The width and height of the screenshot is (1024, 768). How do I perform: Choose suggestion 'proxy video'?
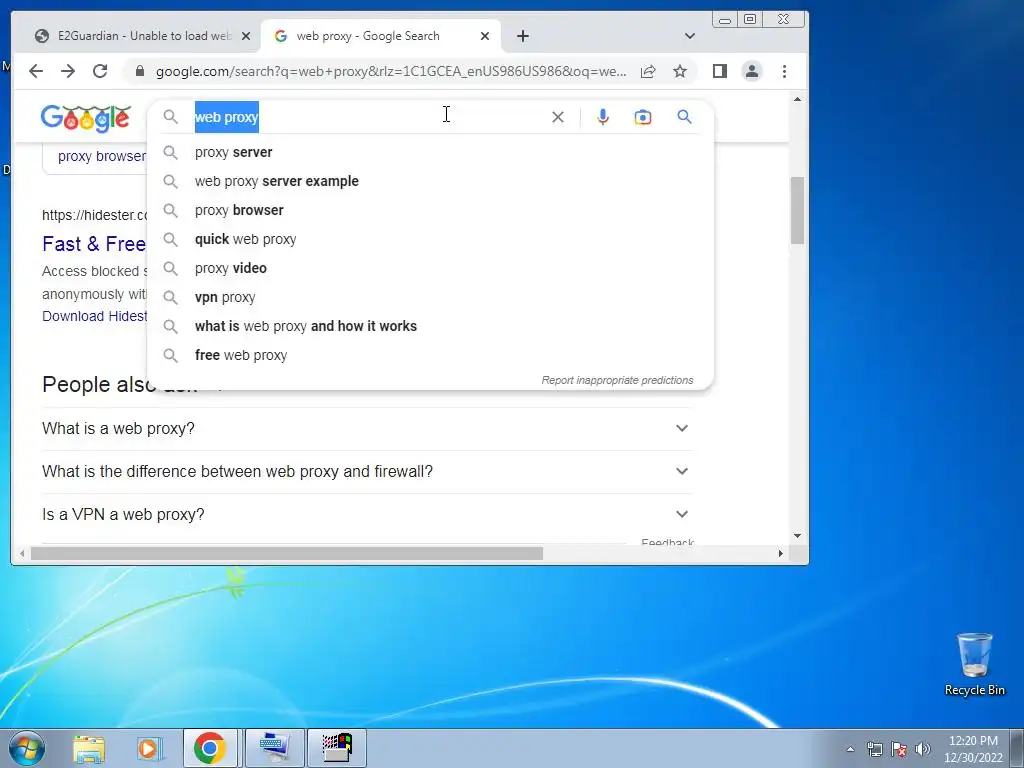tap(430, 268)
